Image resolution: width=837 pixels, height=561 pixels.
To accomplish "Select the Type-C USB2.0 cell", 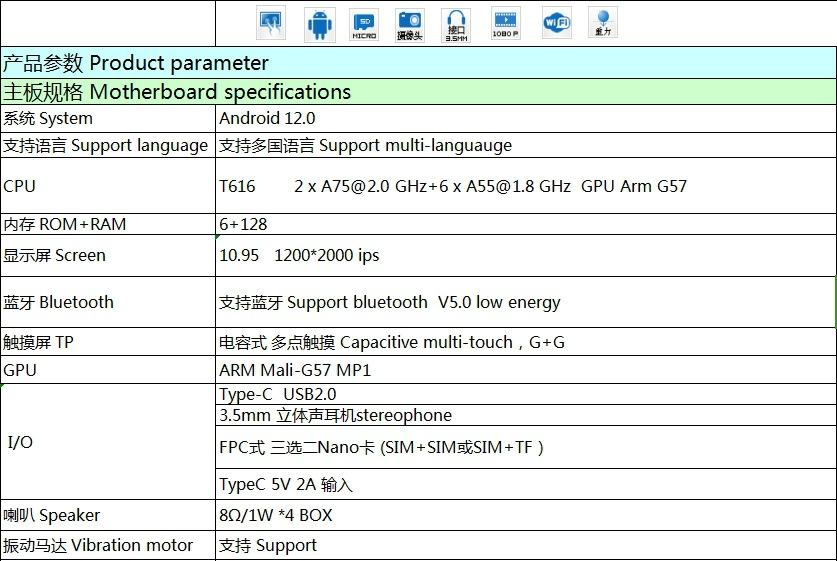I will (x=525, y=394).
